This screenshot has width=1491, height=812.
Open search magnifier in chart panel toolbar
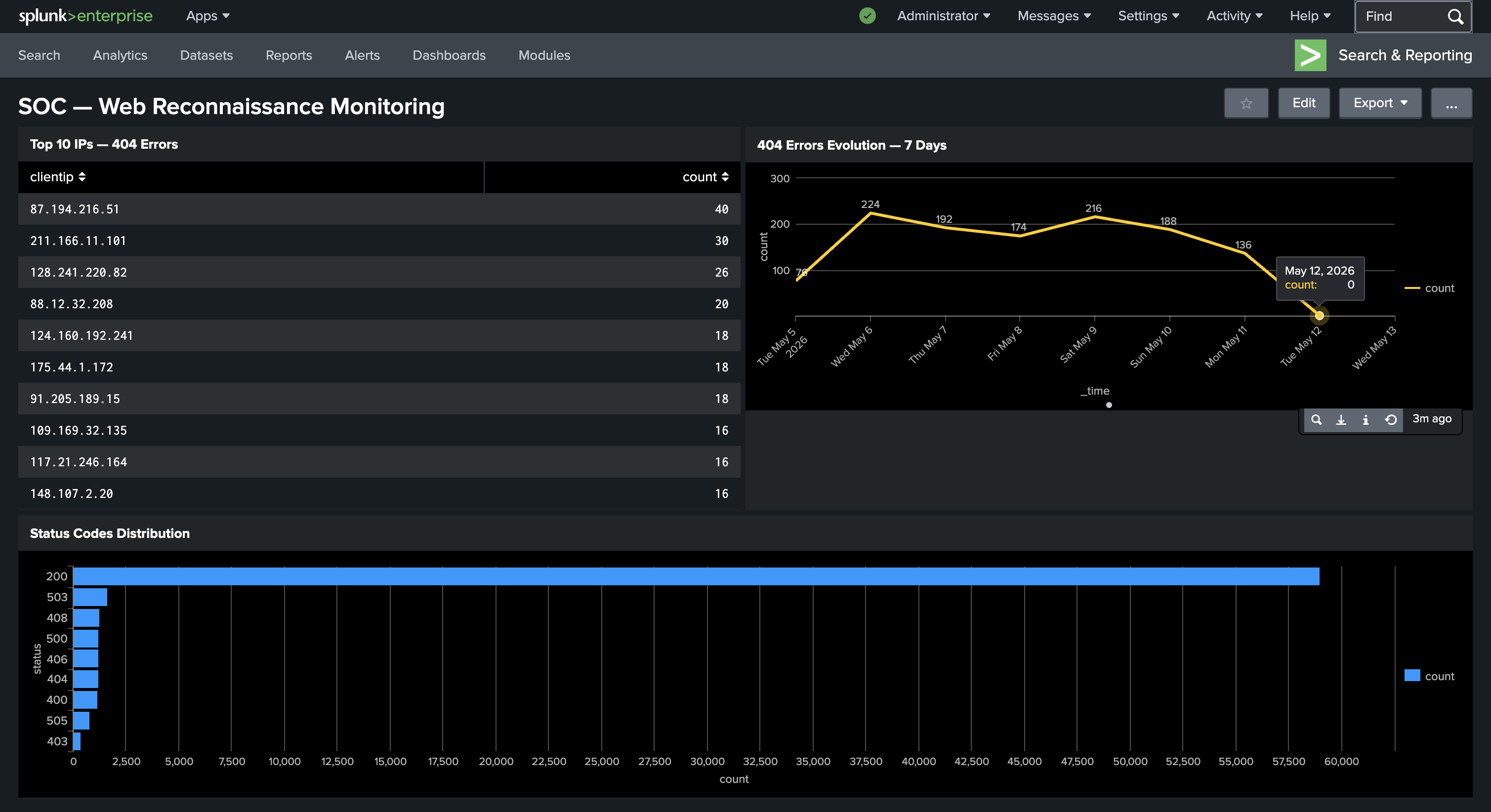pyautogui.click(x=1316, y=420)
